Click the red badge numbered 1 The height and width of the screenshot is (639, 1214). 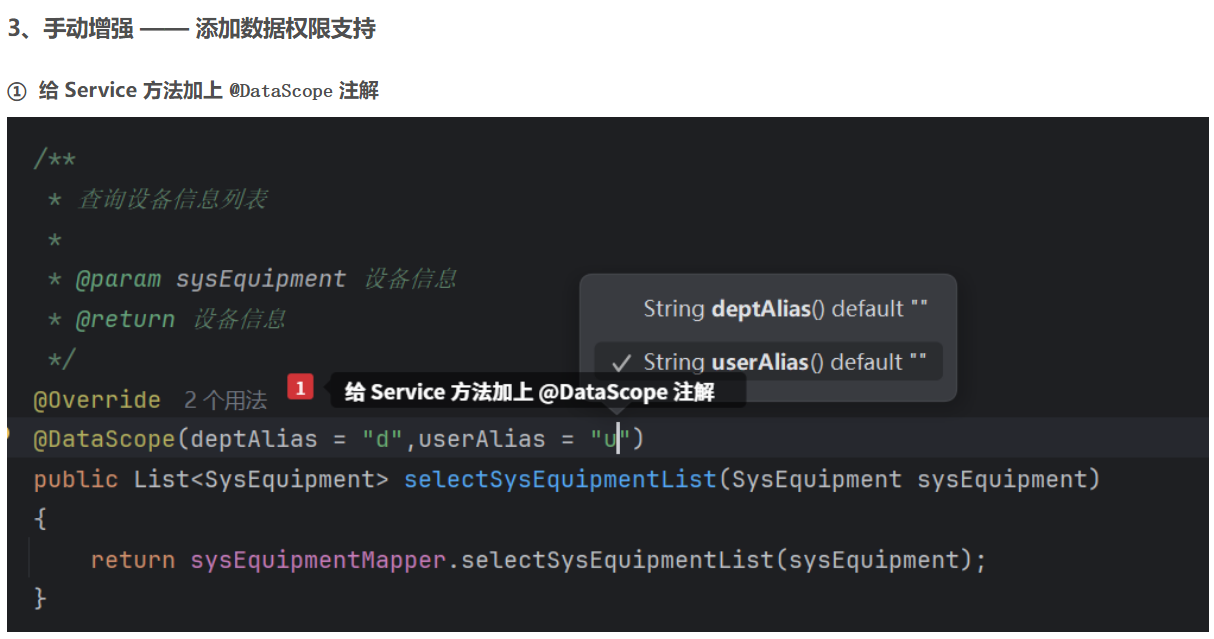click(301, 387)
